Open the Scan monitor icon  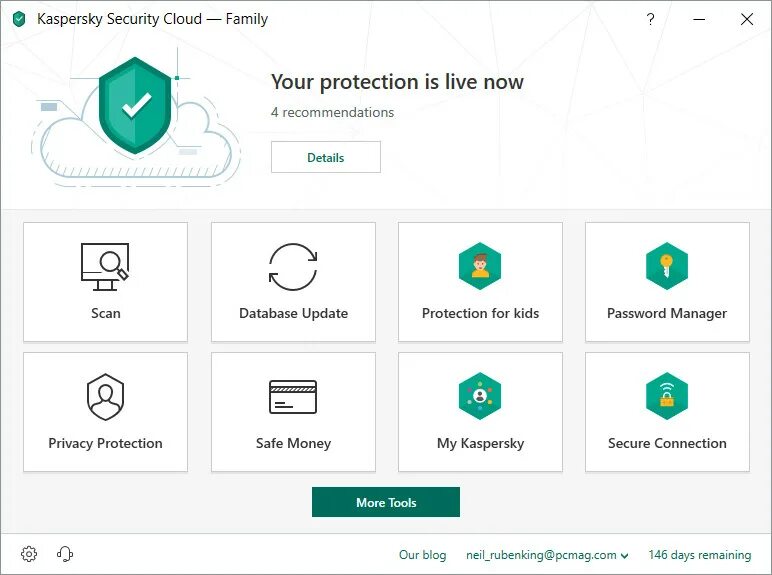click(105, 267)
